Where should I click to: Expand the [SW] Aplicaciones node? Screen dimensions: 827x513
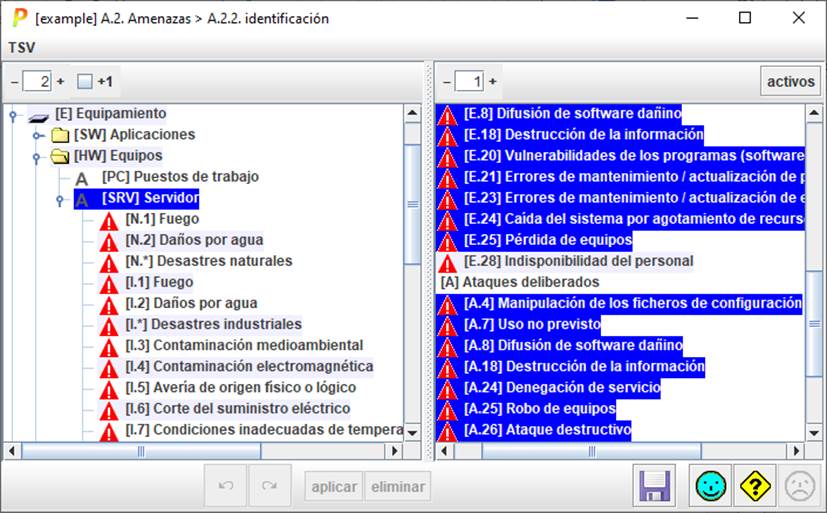coord(38,135)
